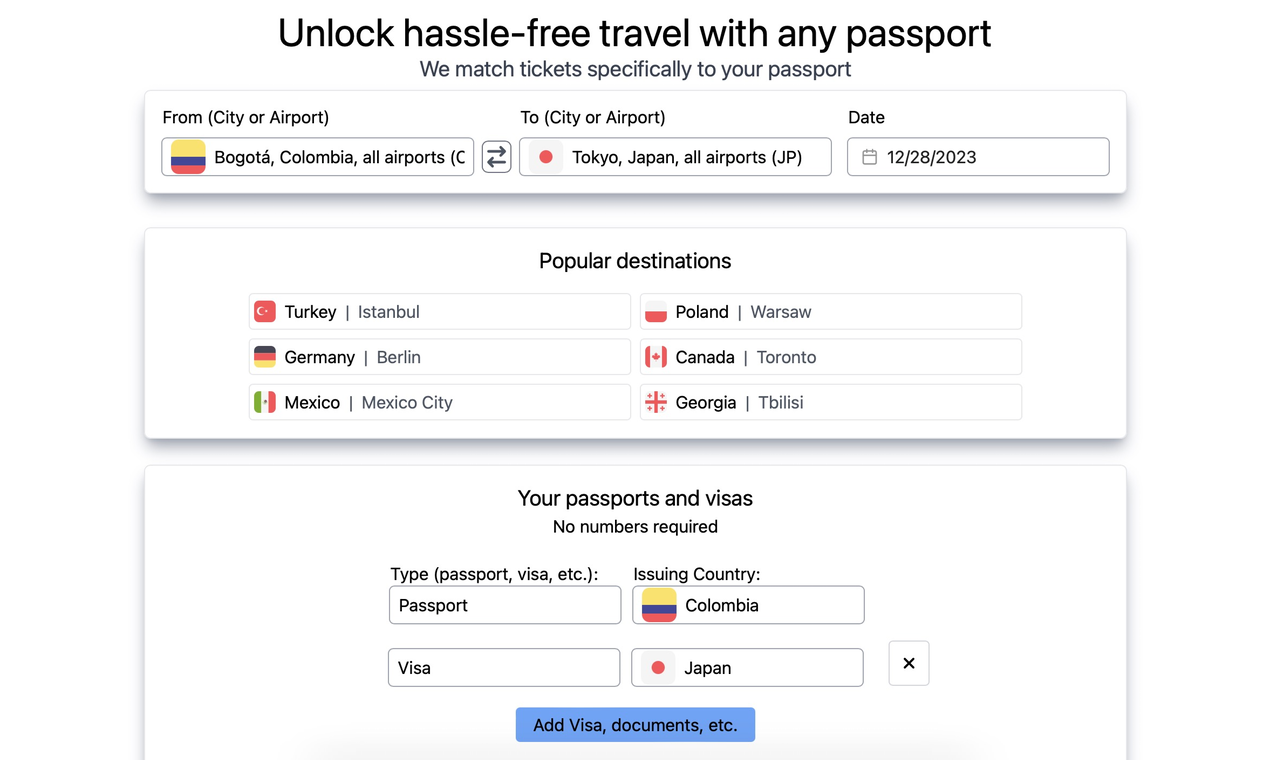Click the Georgia flag icon next to Tbilisi
The height and width of the screenshot is (760, 1270).
(x=655, y=402)
